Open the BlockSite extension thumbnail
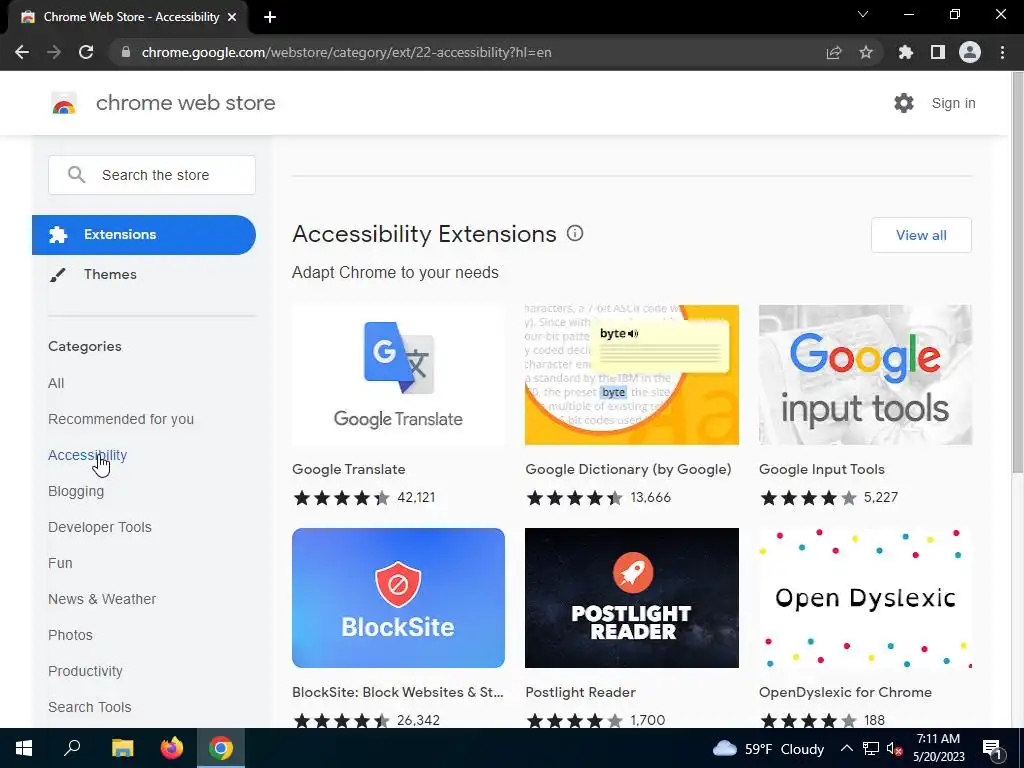The width and height of the screenshot is (1024, 768). 398,598
